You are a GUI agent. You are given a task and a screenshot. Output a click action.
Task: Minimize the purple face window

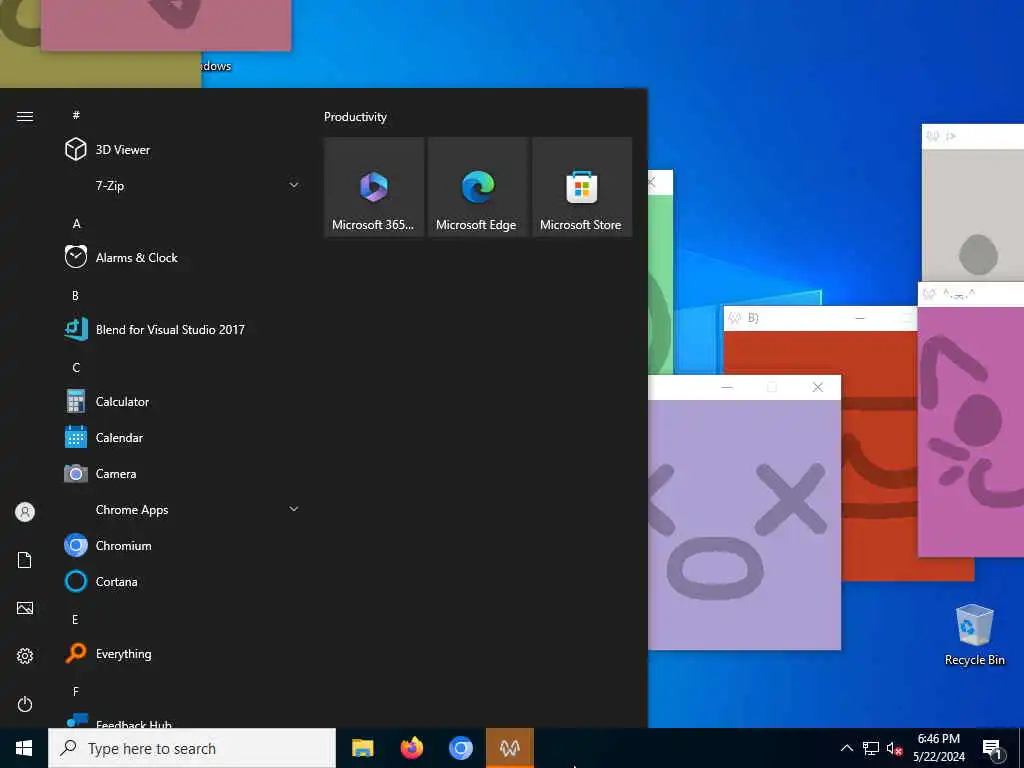727,387
